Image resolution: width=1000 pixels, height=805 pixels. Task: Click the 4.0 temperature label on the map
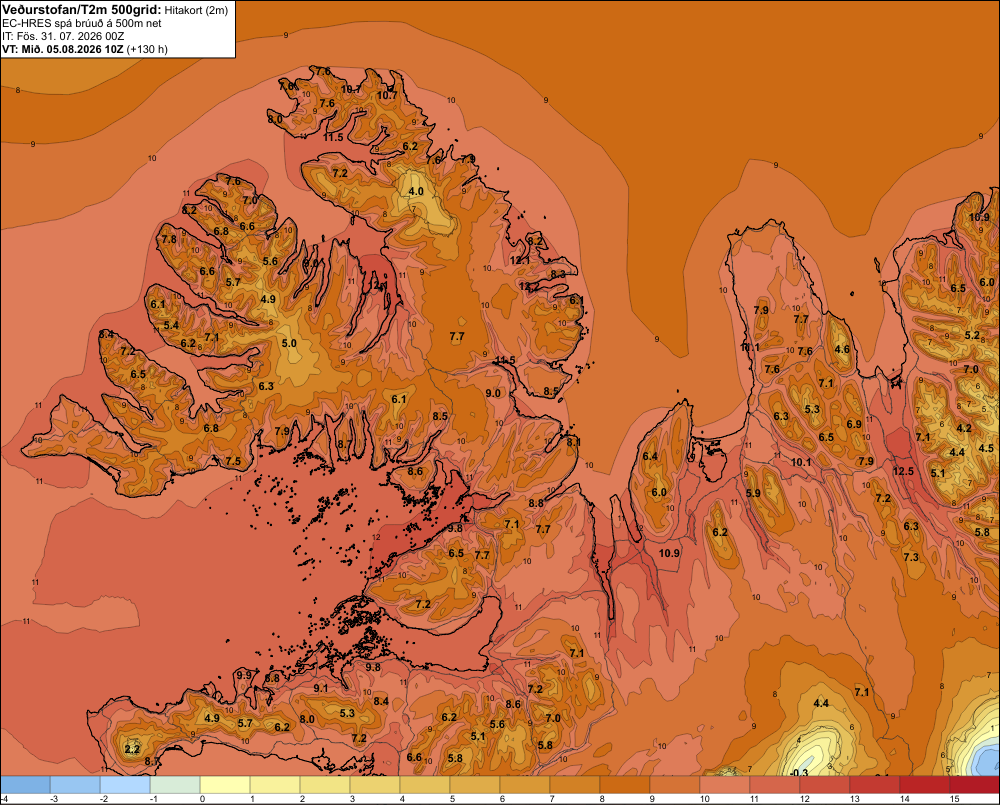416,191
